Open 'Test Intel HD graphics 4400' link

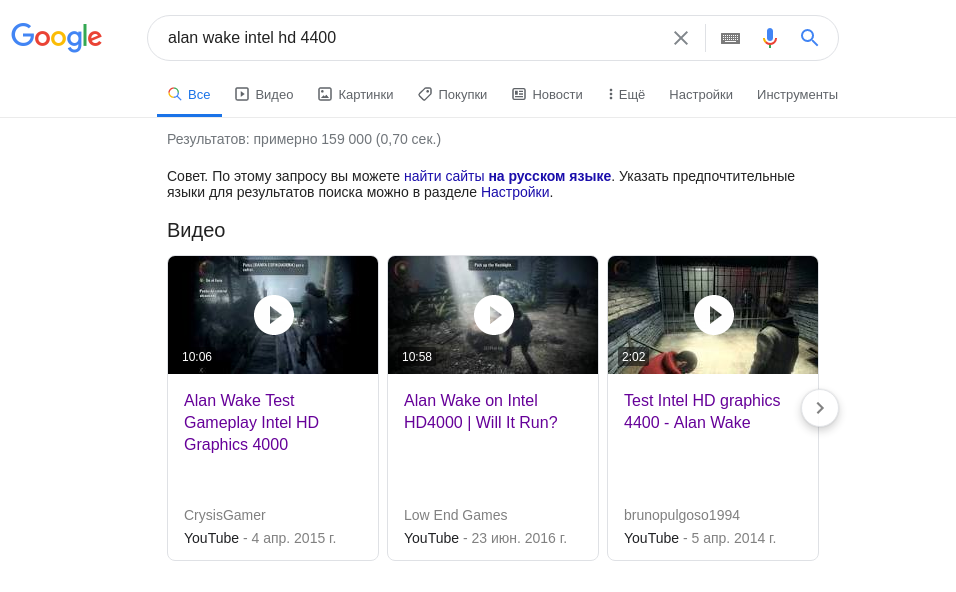pos(702,412)
